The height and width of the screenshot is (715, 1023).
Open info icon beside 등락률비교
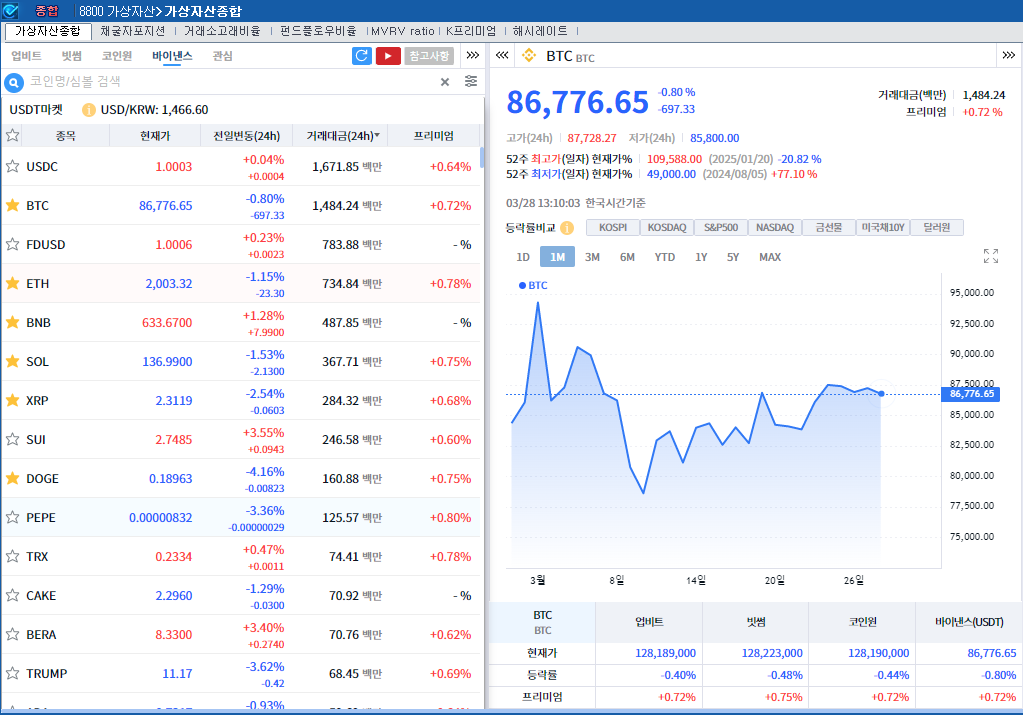tap(567, 228)
